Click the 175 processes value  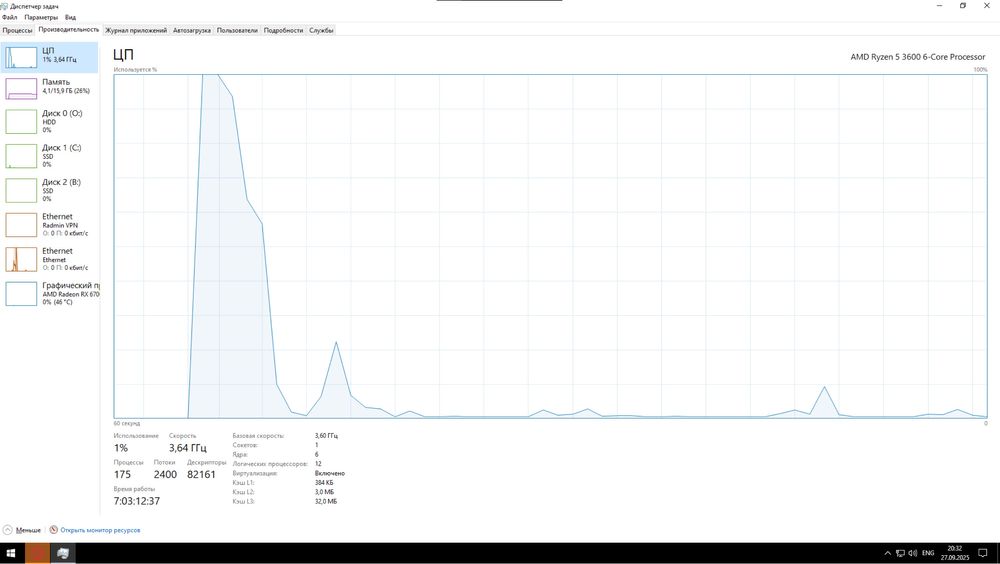[x=122, y=474]
